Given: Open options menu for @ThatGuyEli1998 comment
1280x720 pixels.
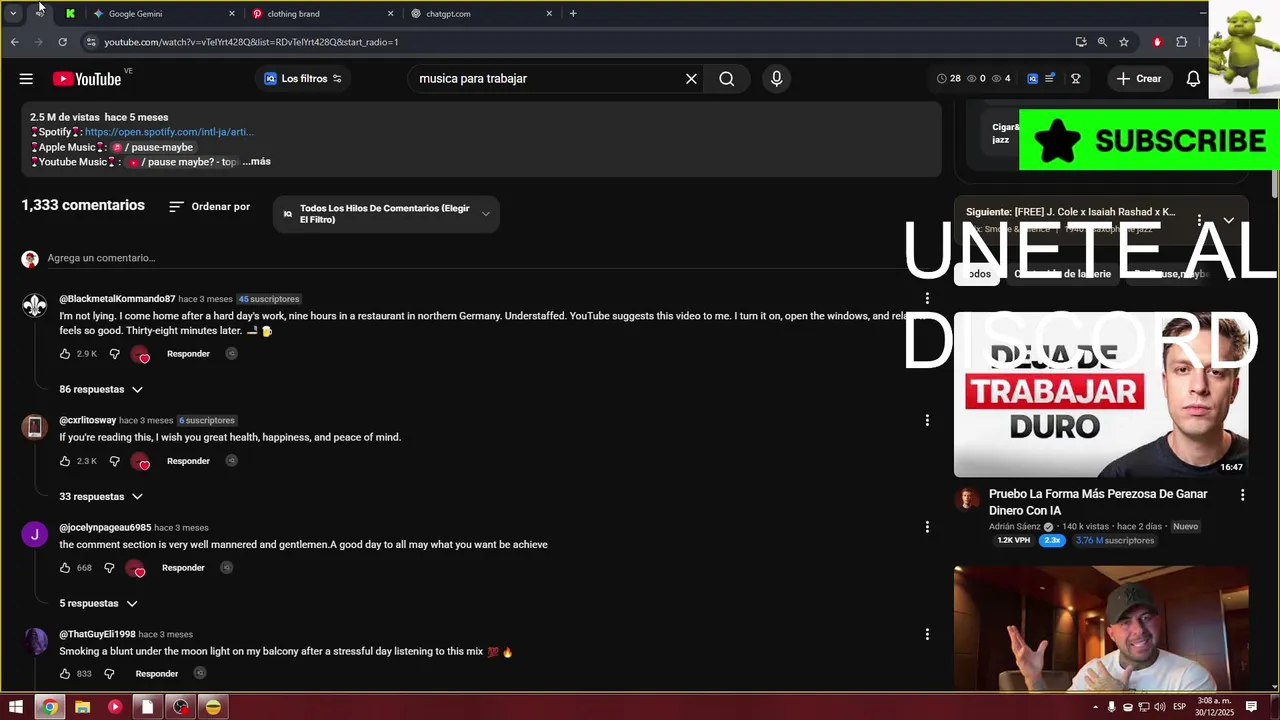Looking at the screenshot, I should coord(927,634).
